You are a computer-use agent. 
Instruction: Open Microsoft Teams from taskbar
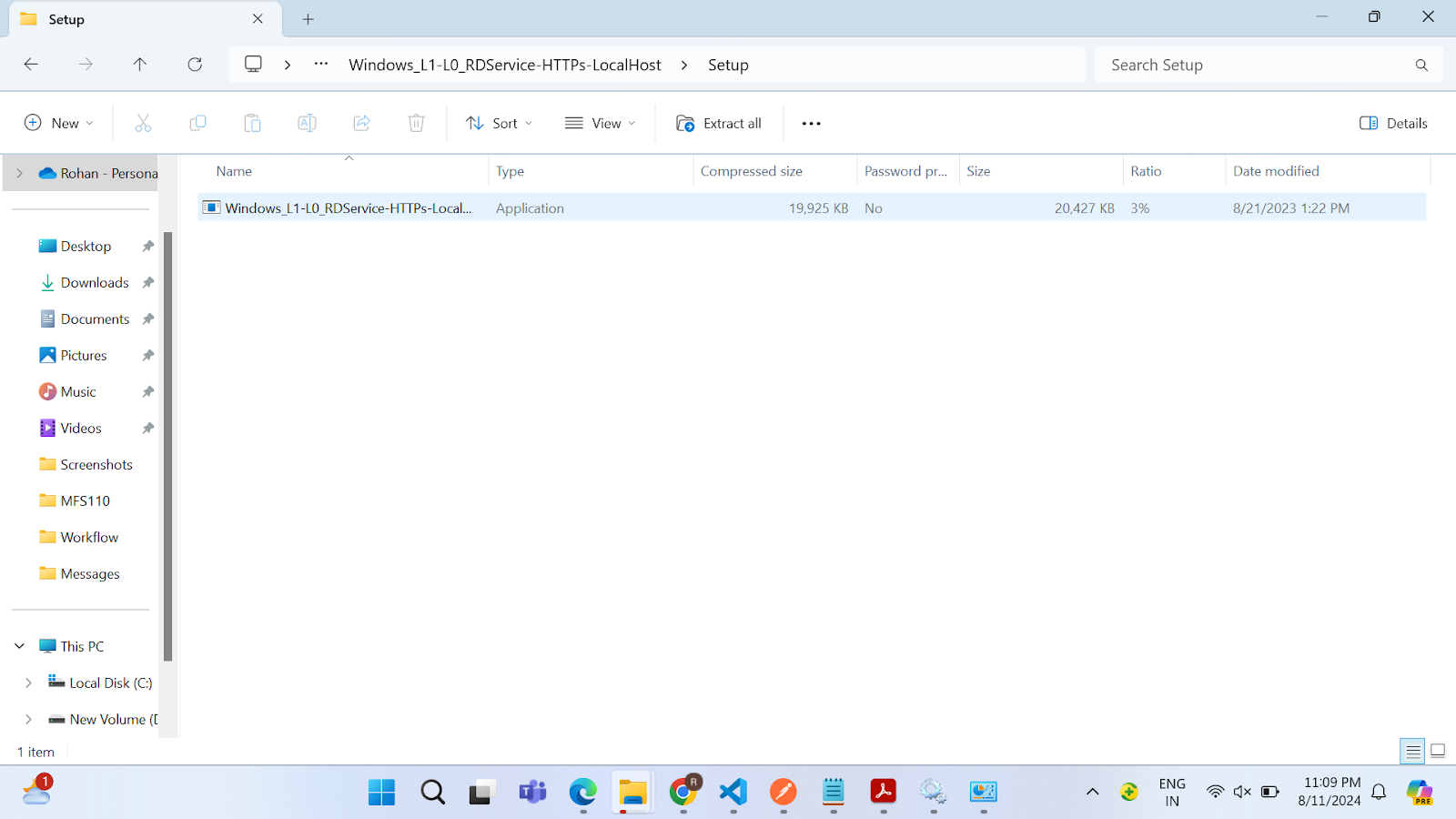532,793
